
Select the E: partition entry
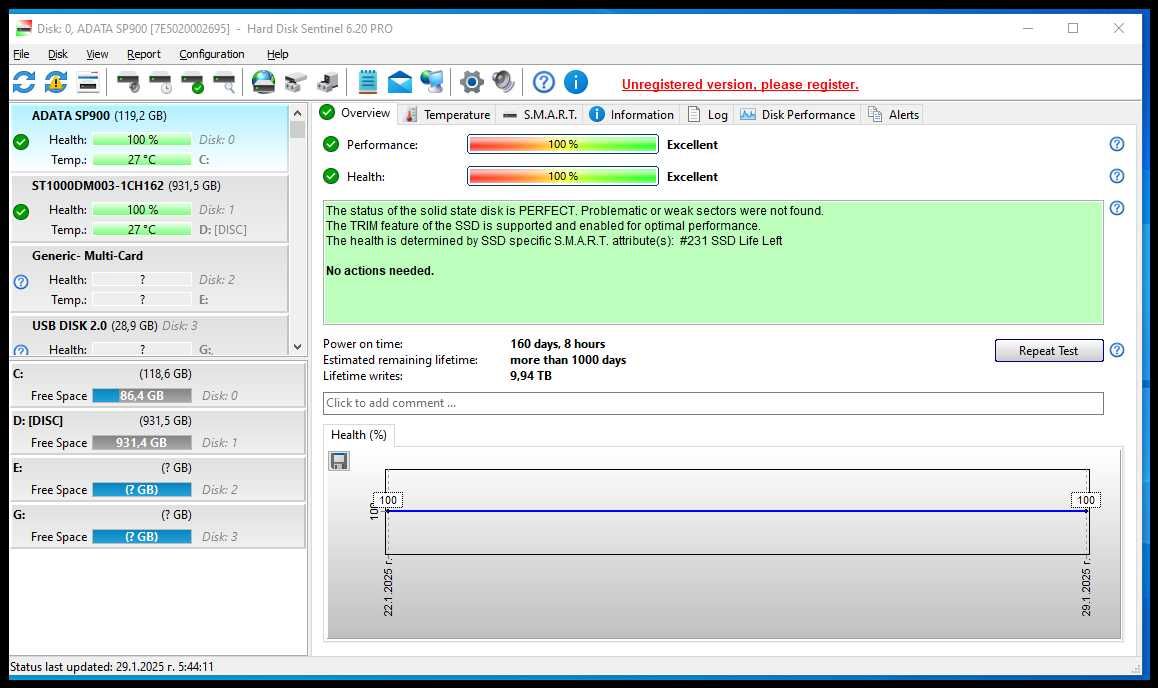[x=158, y=478]
